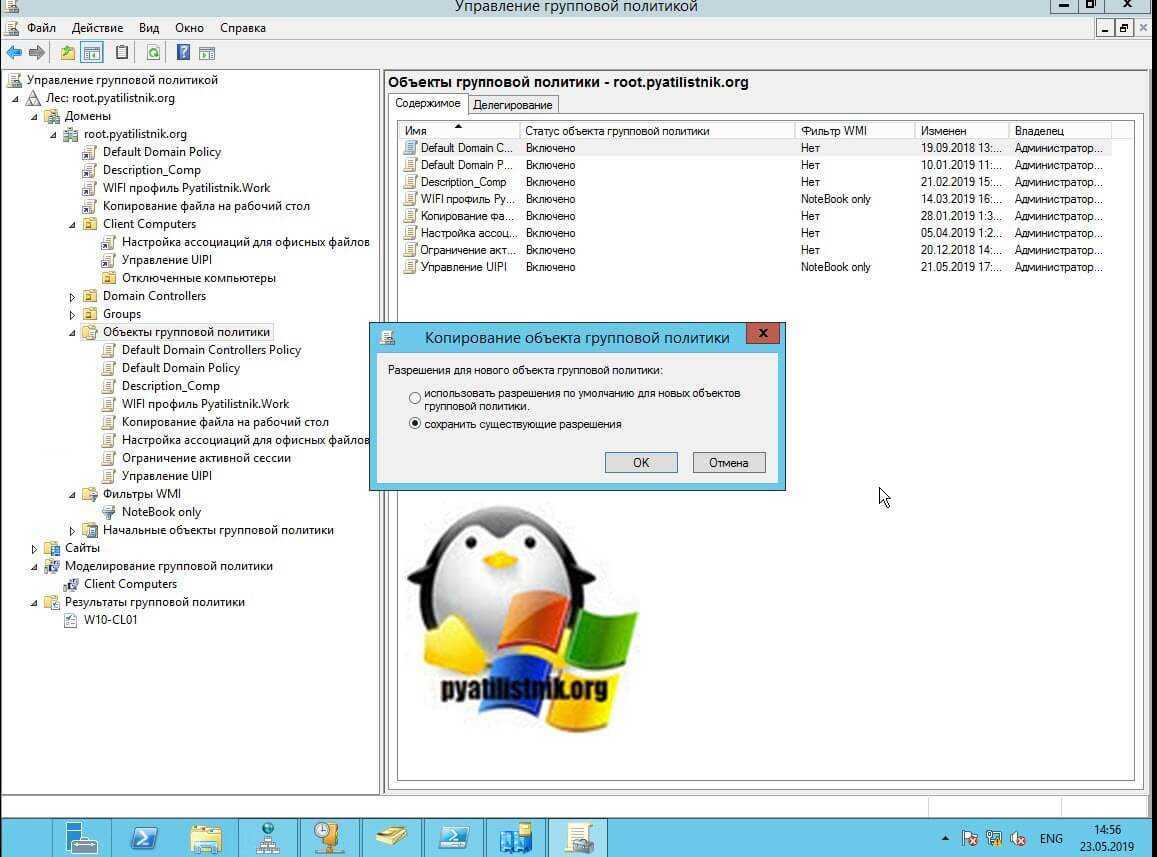The width and height of the screenshot is (1157, 857).
Task: Select Default Domain Controllers Policy tree item
Action: click(211, 350)
